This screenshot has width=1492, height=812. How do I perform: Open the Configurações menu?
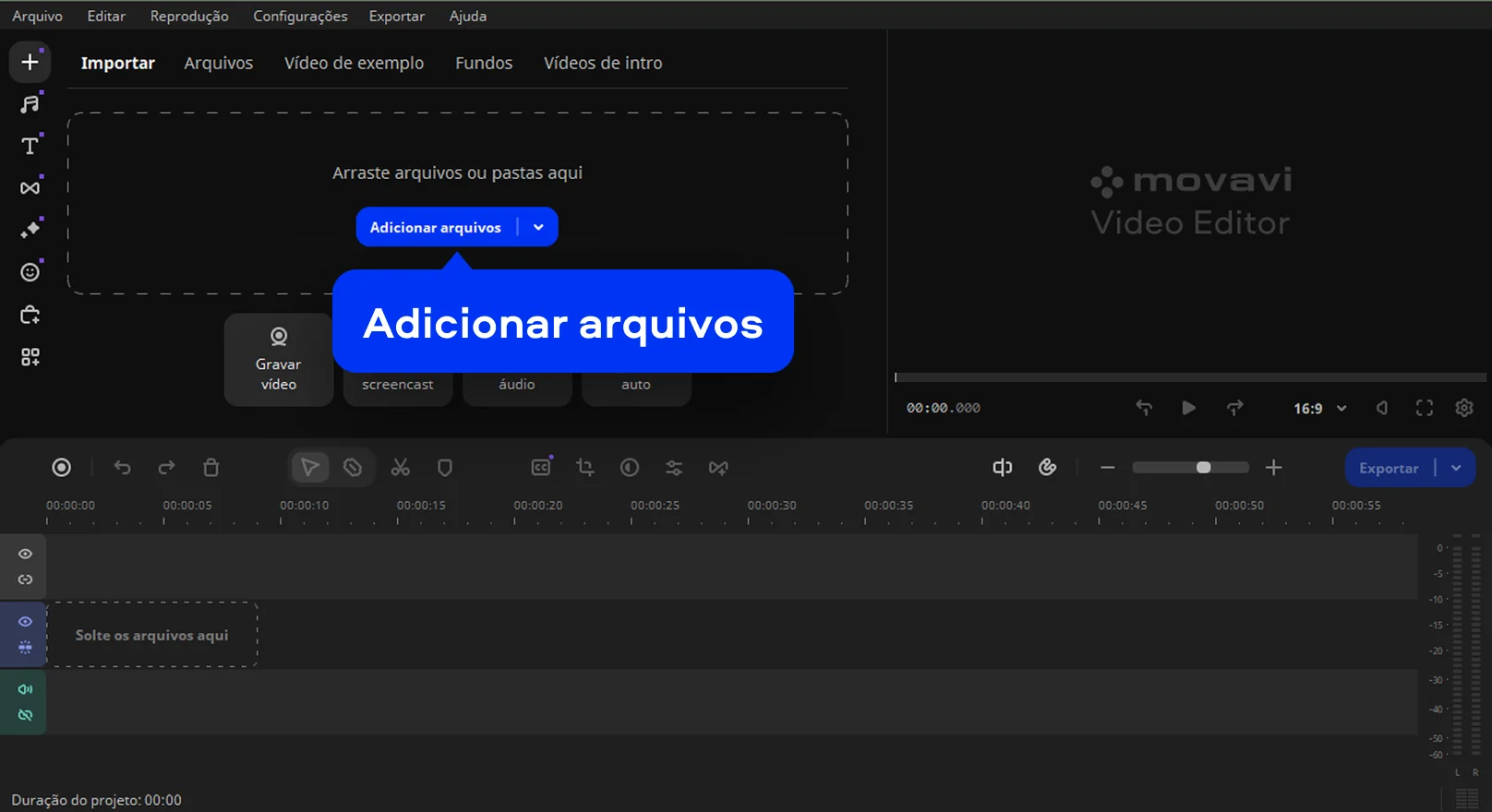pyautogui.click(x=300, y=16)
